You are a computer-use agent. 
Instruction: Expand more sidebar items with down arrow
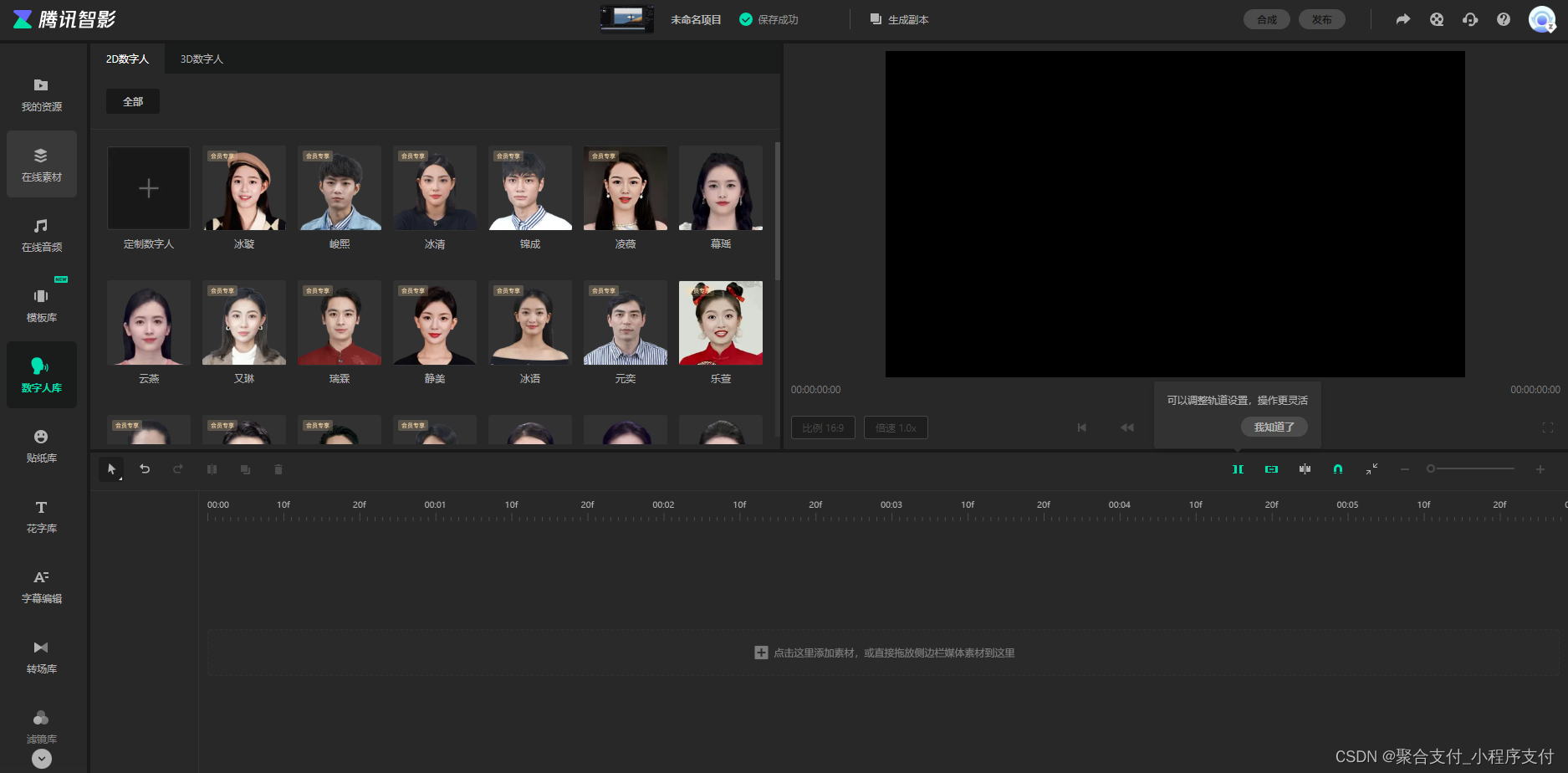[42, 759]
